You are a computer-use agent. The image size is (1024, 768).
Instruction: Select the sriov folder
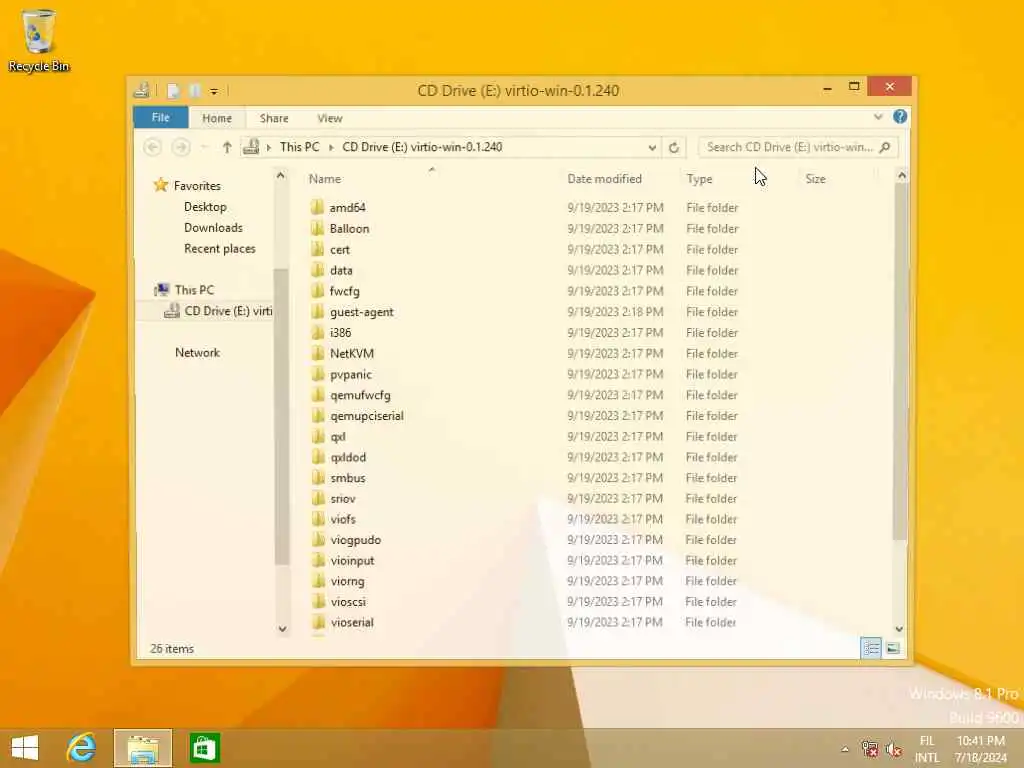(343, 498)
